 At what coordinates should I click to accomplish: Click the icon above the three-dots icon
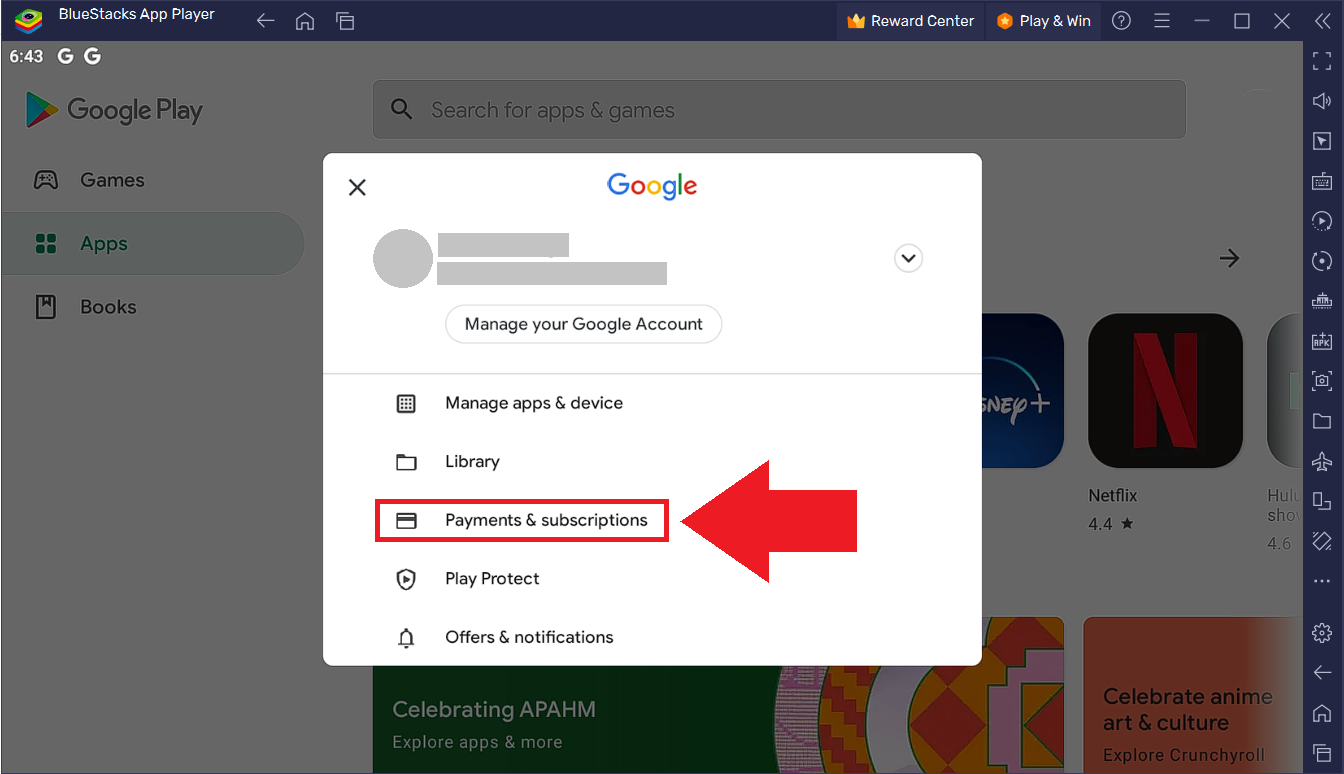(x=1322, y=541)
